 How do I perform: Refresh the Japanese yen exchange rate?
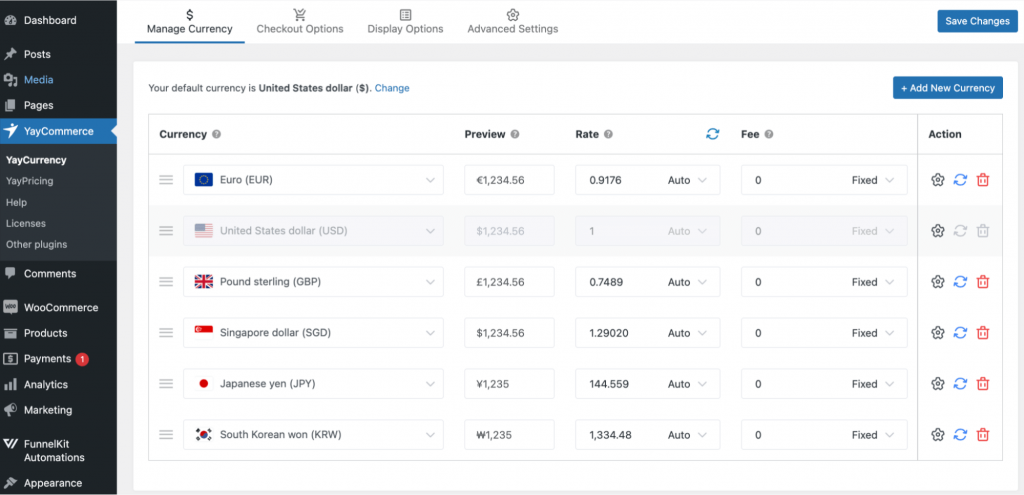coord(960,384)
